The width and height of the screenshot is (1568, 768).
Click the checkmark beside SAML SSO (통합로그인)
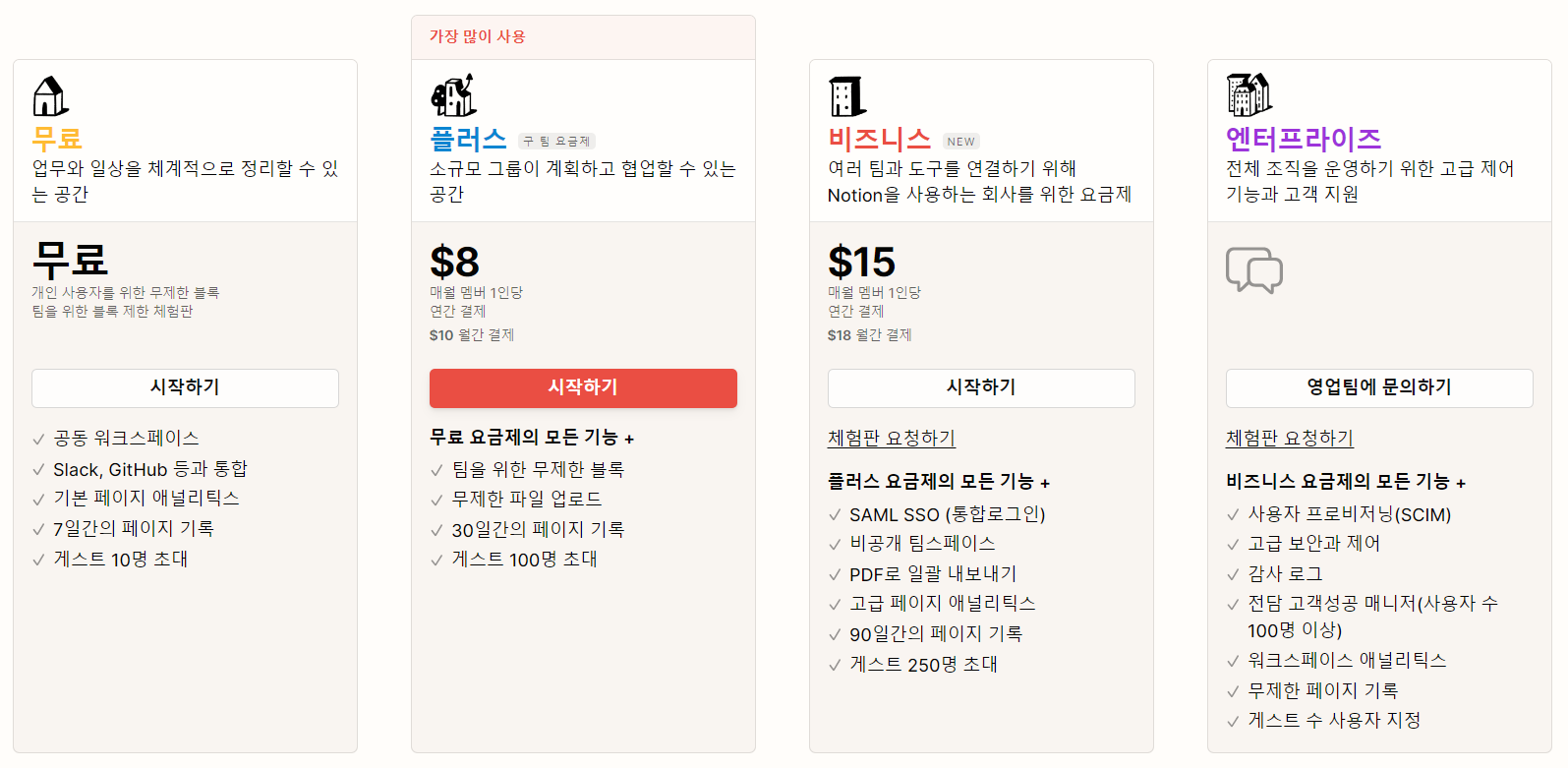click(835, 515)
